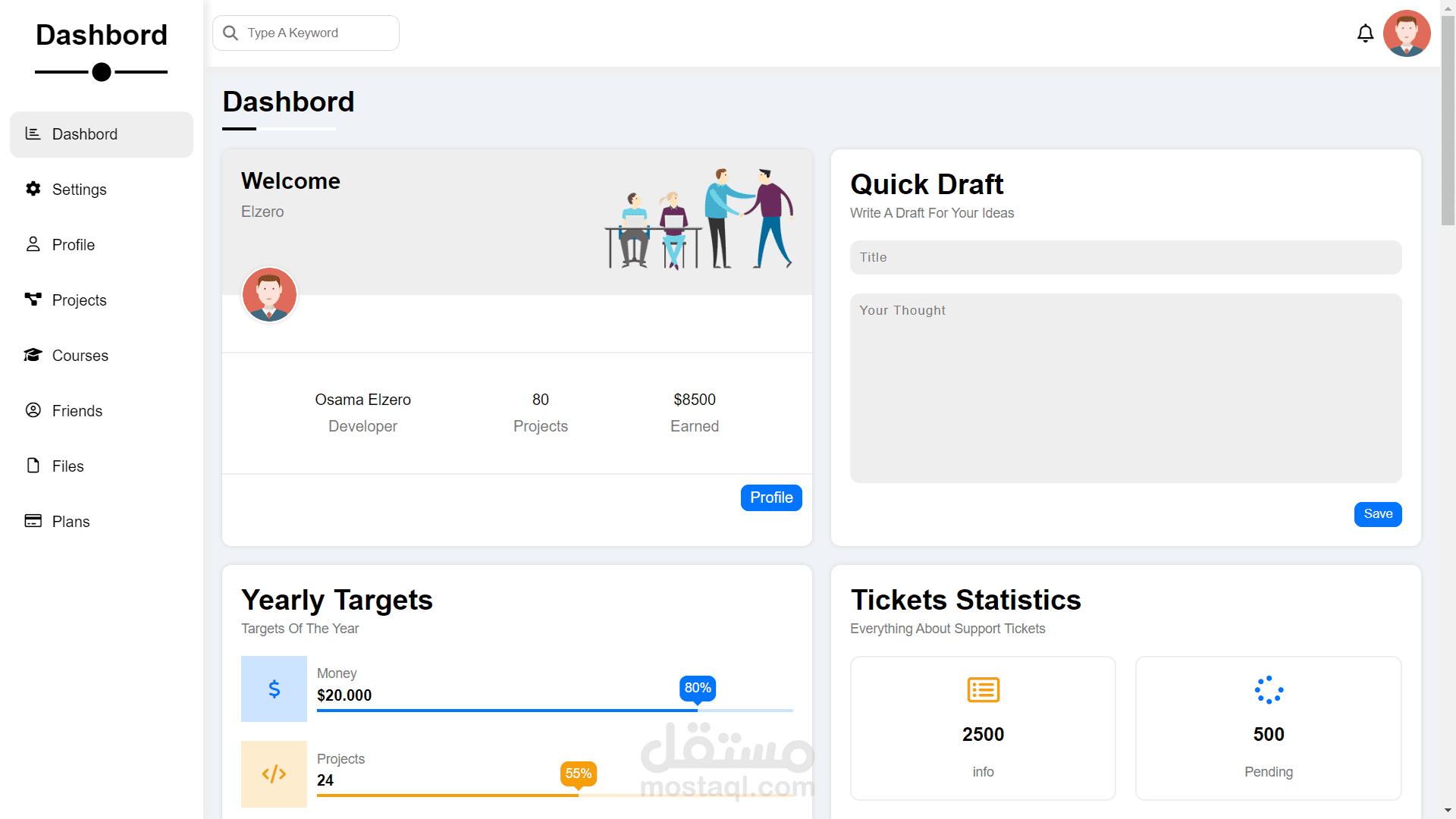Open Plans section in sidebar
This screenshot has height=819, width=1456.
click(71, 522)
